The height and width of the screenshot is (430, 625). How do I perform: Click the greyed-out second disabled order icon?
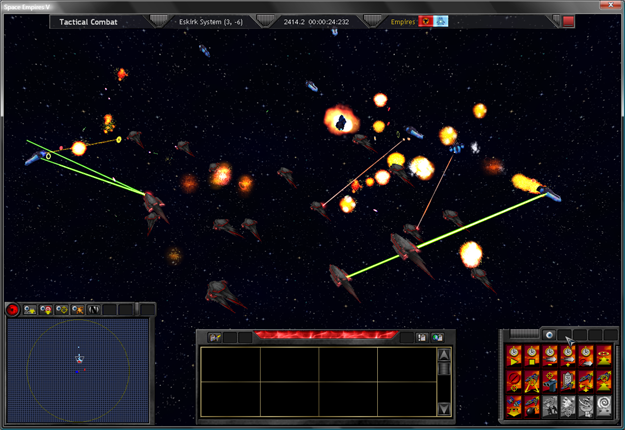[x=568, y=406]
